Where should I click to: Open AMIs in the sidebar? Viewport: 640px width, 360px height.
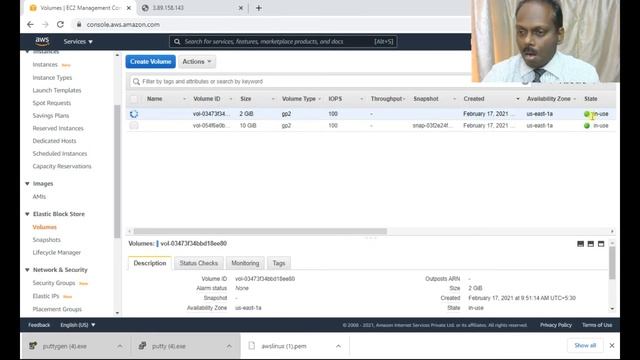point(39,197)
